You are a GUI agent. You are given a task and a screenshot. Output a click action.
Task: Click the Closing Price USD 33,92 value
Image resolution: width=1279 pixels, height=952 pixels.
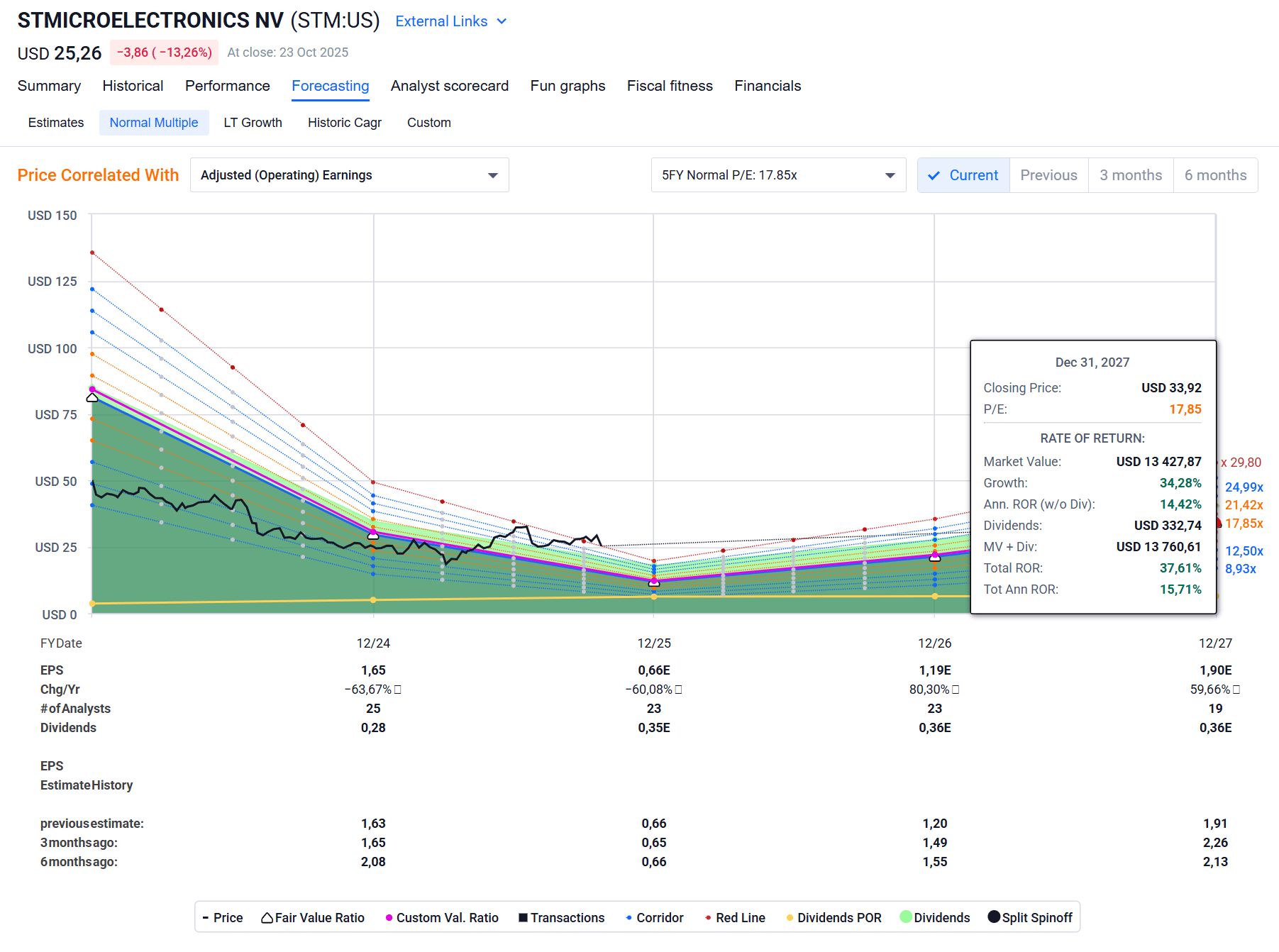1171,388
